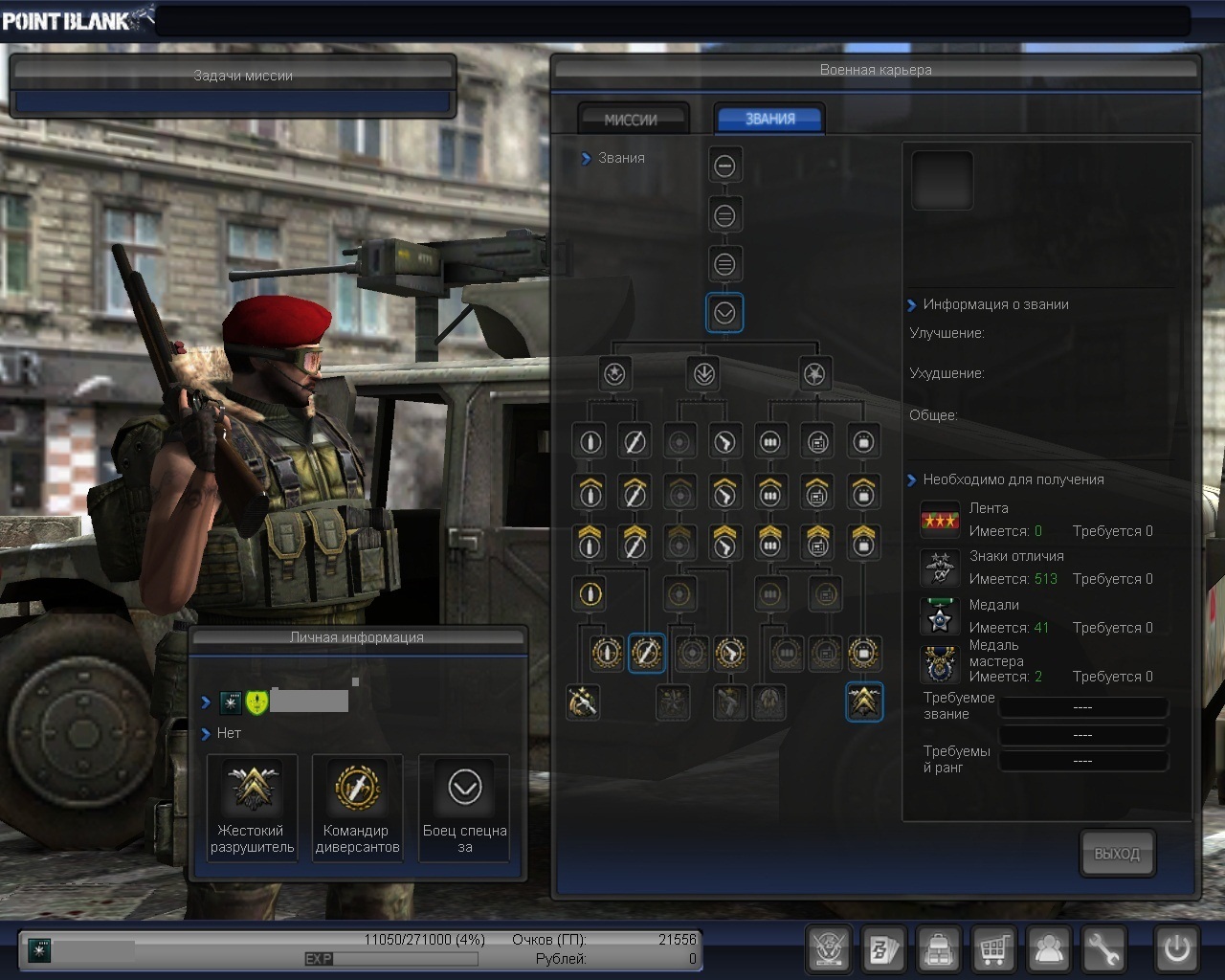Open the PB cards icon
The image size is (1225, 980).
point(884,949)
